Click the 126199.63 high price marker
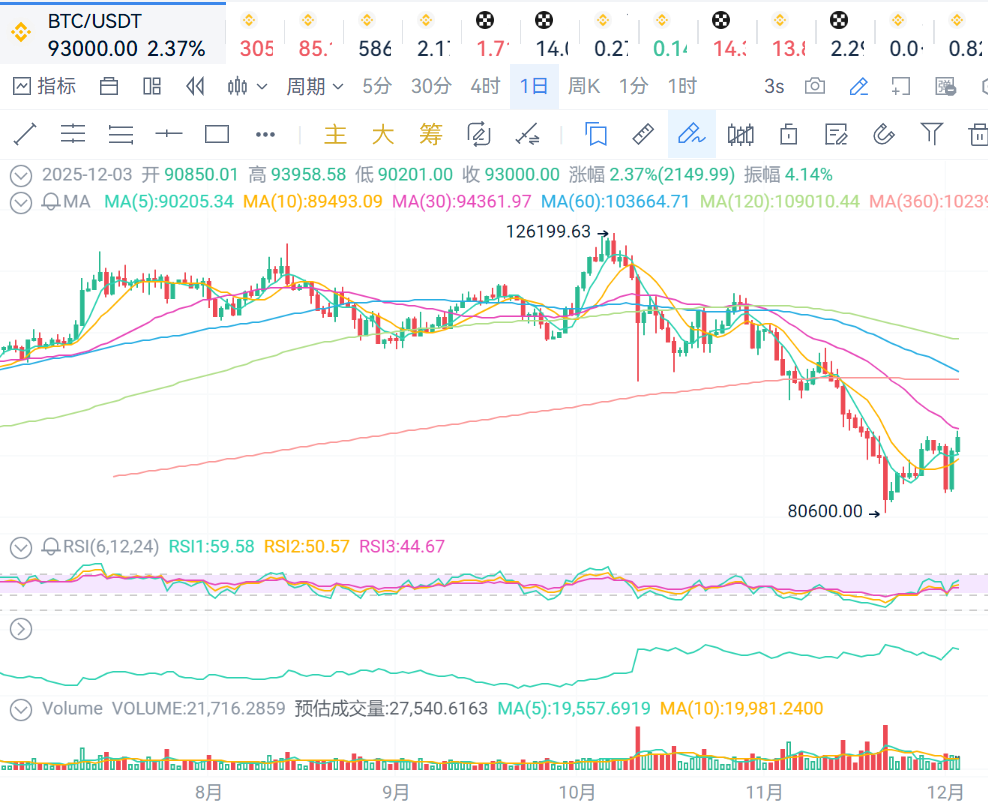 [x=548, y=232]
